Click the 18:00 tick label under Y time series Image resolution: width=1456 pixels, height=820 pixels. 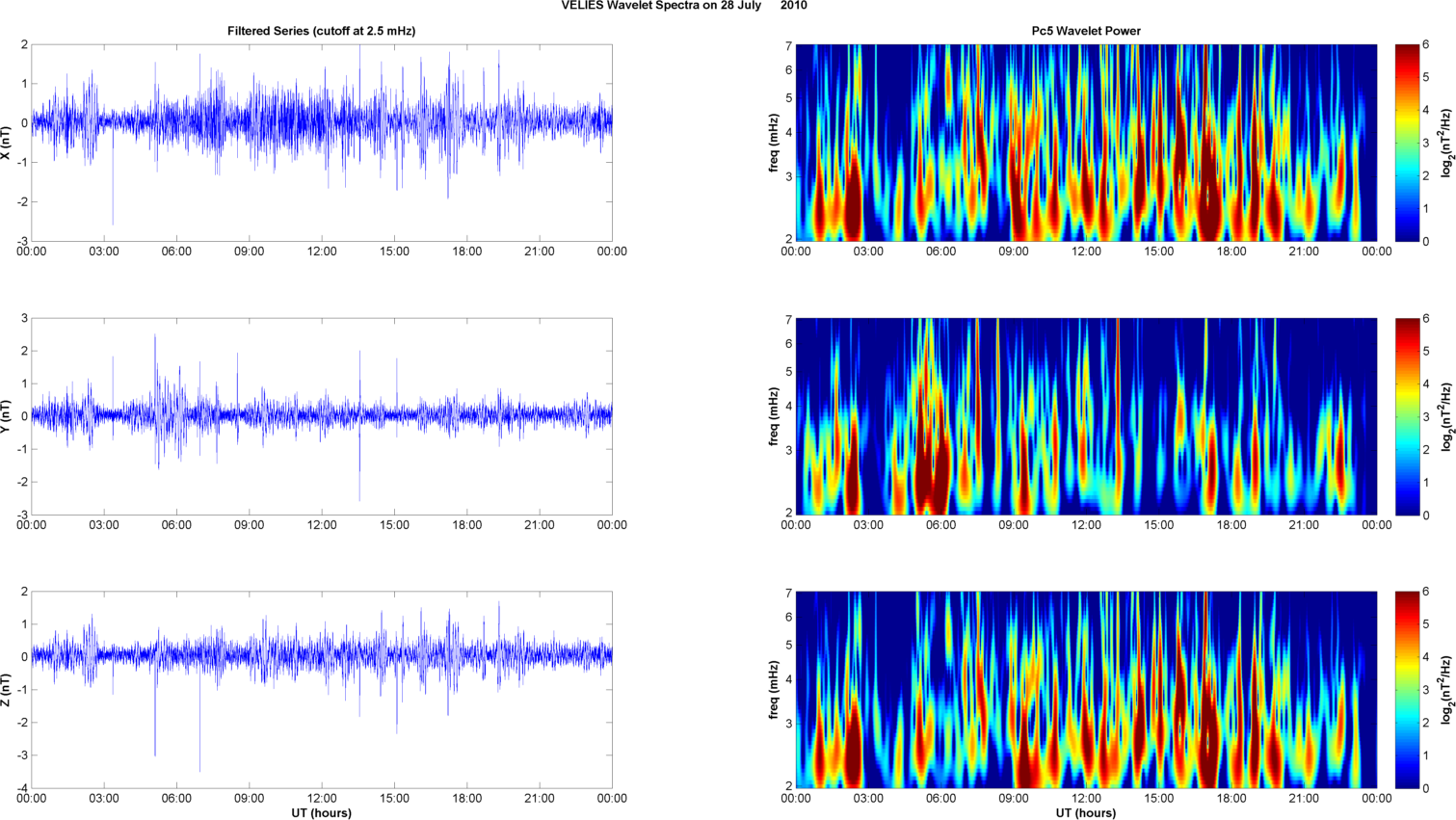[x=467, y=525]
